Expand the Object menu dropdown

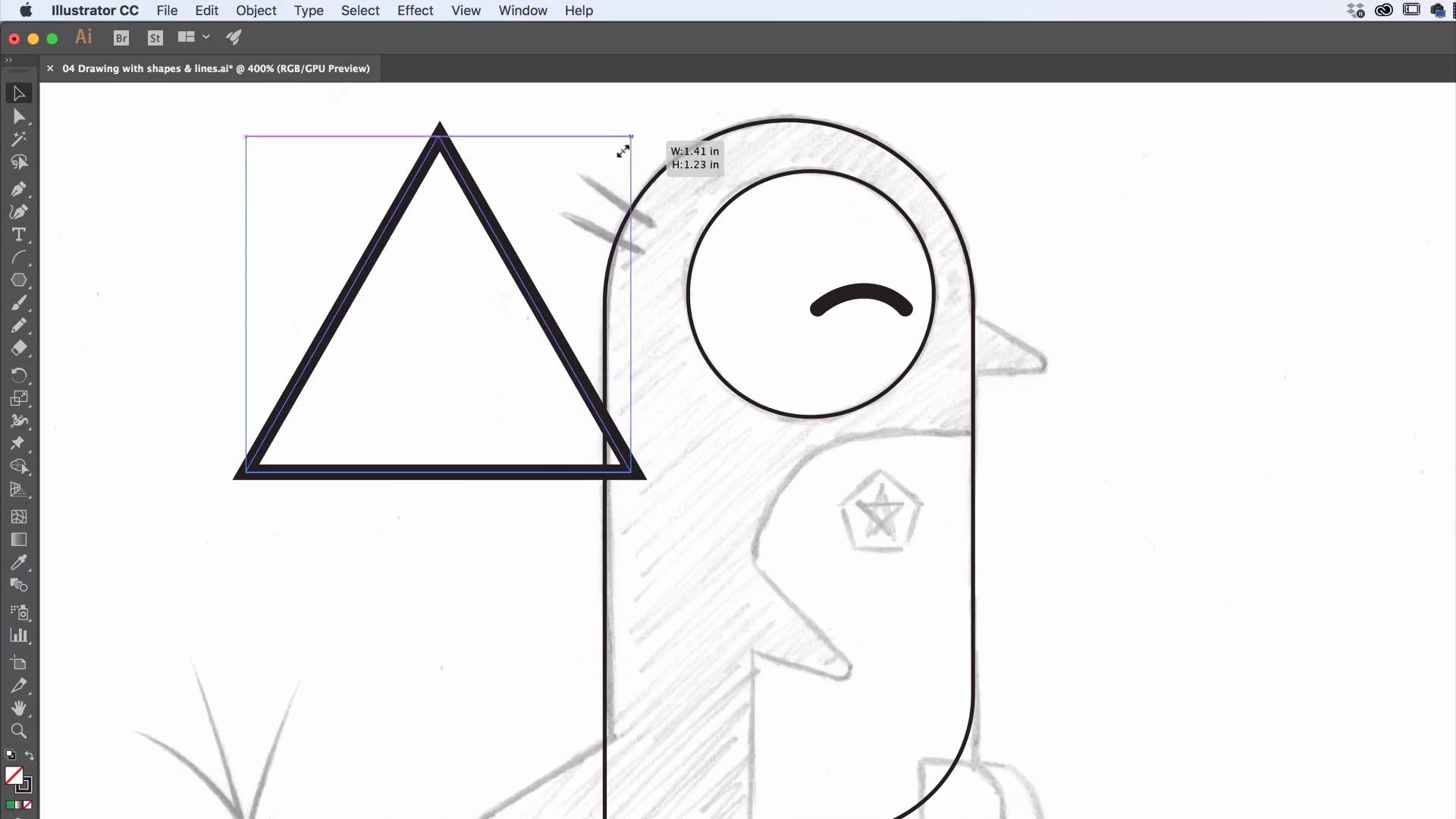[256, 10]
